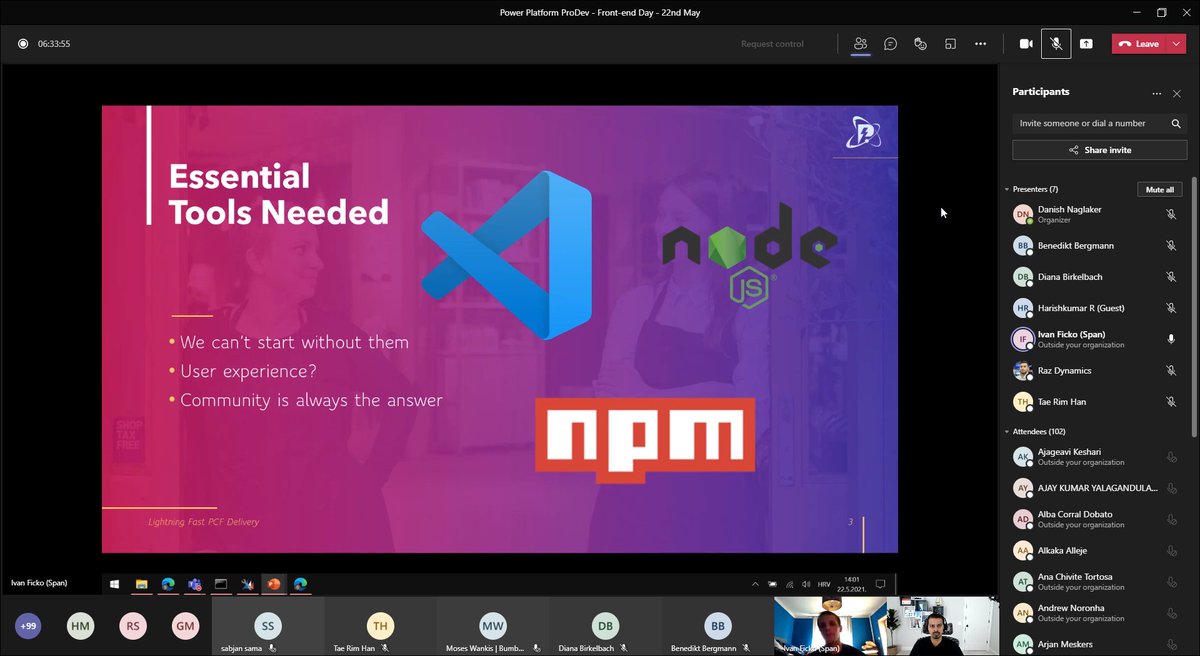1200x656 pixels.
Task: Select participant Harishkumar R (Guest)
Action: pos(1096,308)
